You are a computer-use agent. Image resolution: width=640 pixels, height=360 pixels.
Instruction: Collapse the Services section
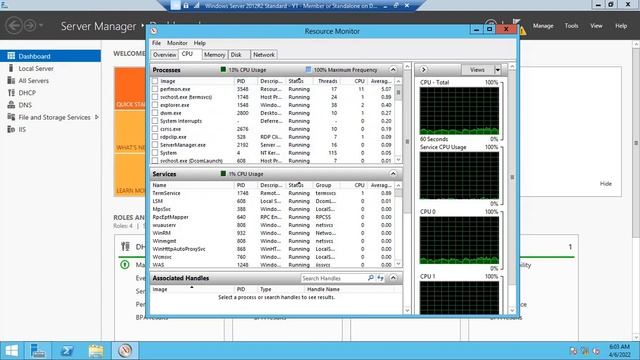pyautogui.click(x=393, y=174)
